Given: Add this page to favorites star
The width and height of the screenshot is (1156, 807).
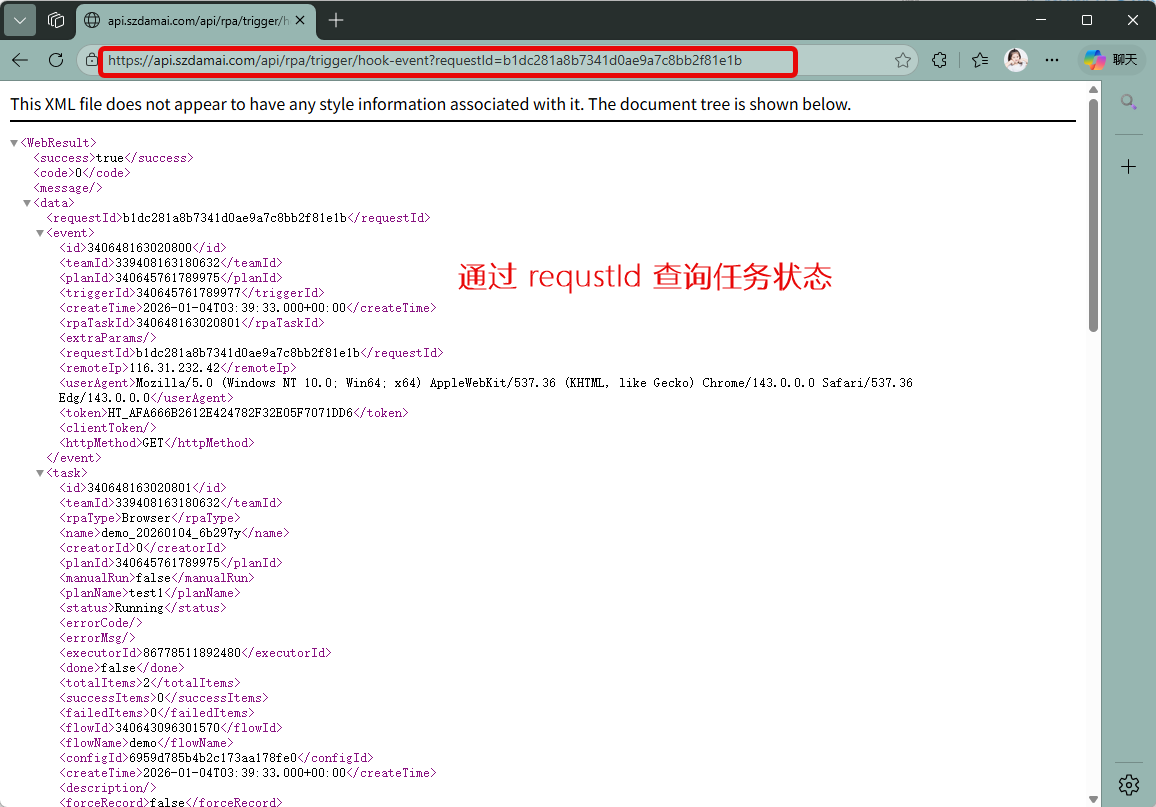Looking at the screenshot, I should click(x=902, y=60).
